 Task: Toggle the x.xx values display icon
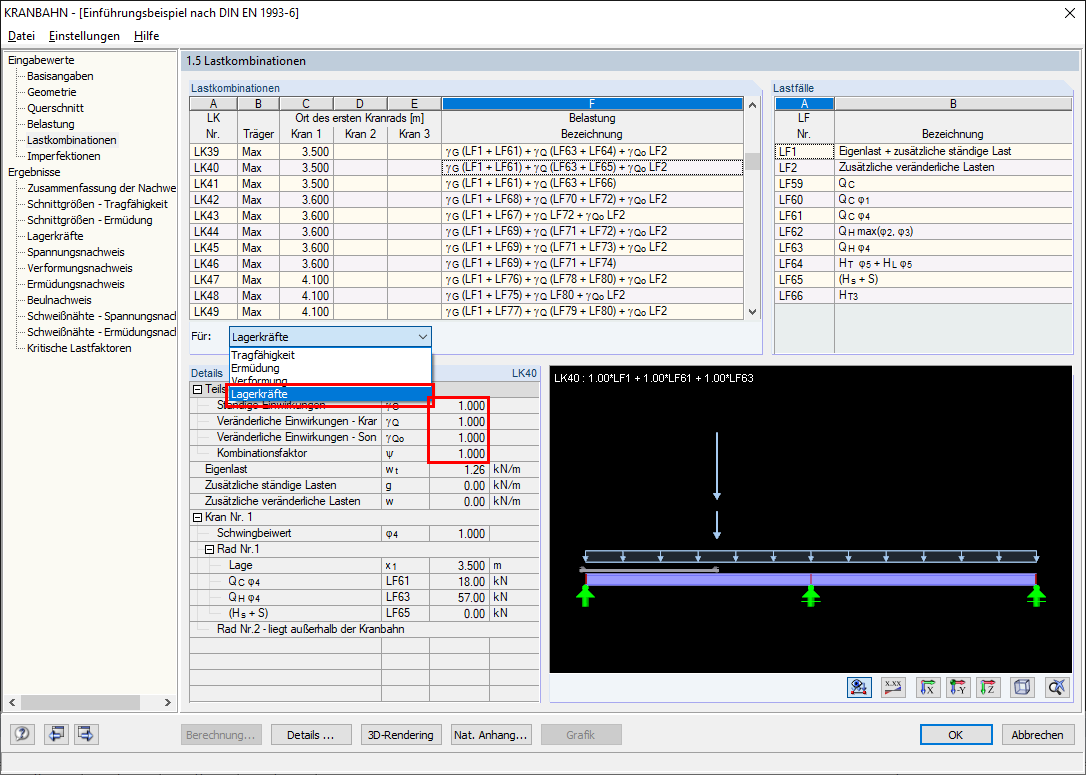point(893,687)
